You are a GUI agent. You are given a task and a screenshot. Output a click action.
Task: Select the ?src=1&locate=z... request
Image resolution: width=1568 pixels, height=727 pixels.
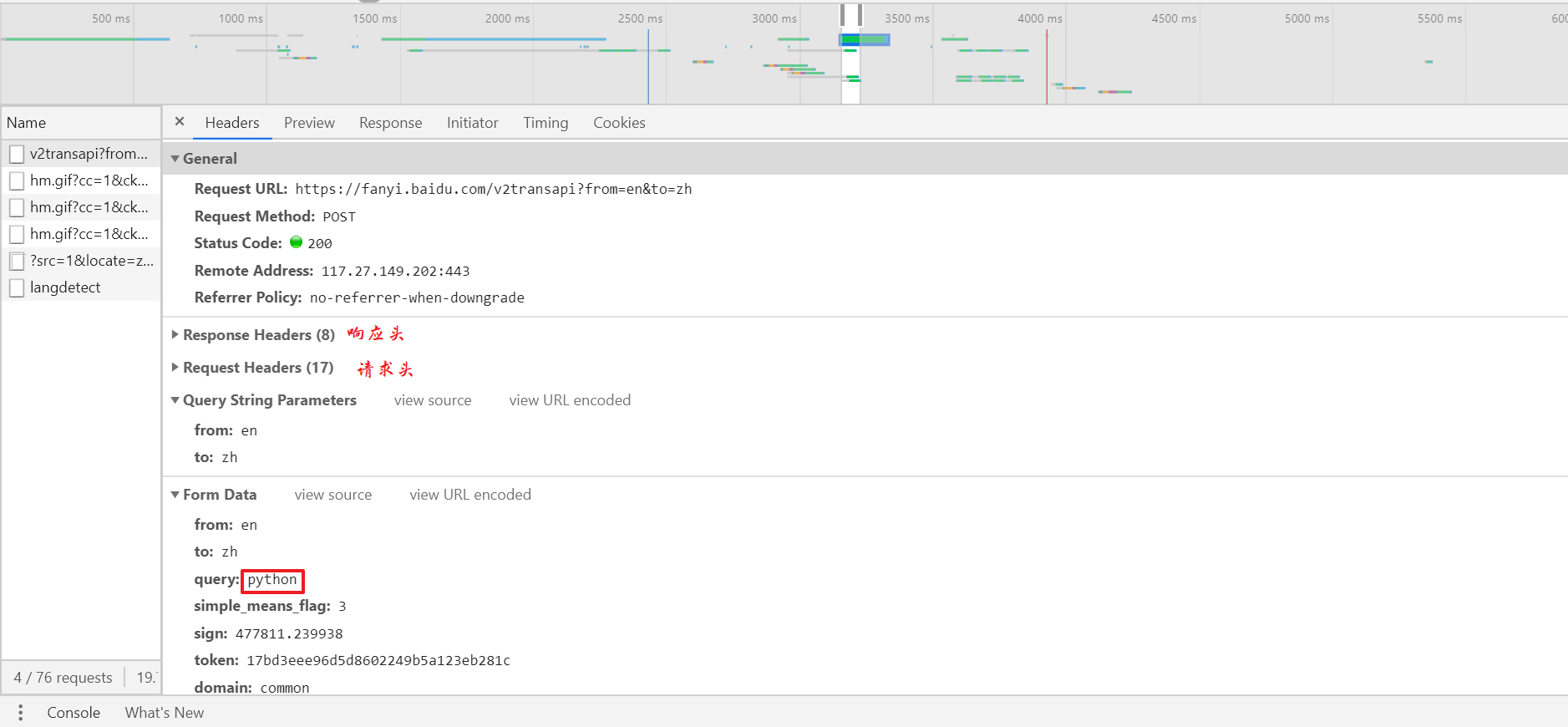[81, 261]
